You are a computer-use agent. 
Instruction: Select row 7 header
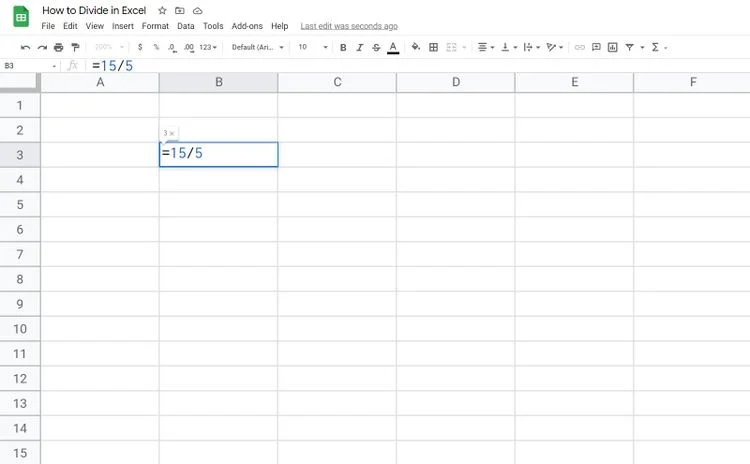pos(20,254)
